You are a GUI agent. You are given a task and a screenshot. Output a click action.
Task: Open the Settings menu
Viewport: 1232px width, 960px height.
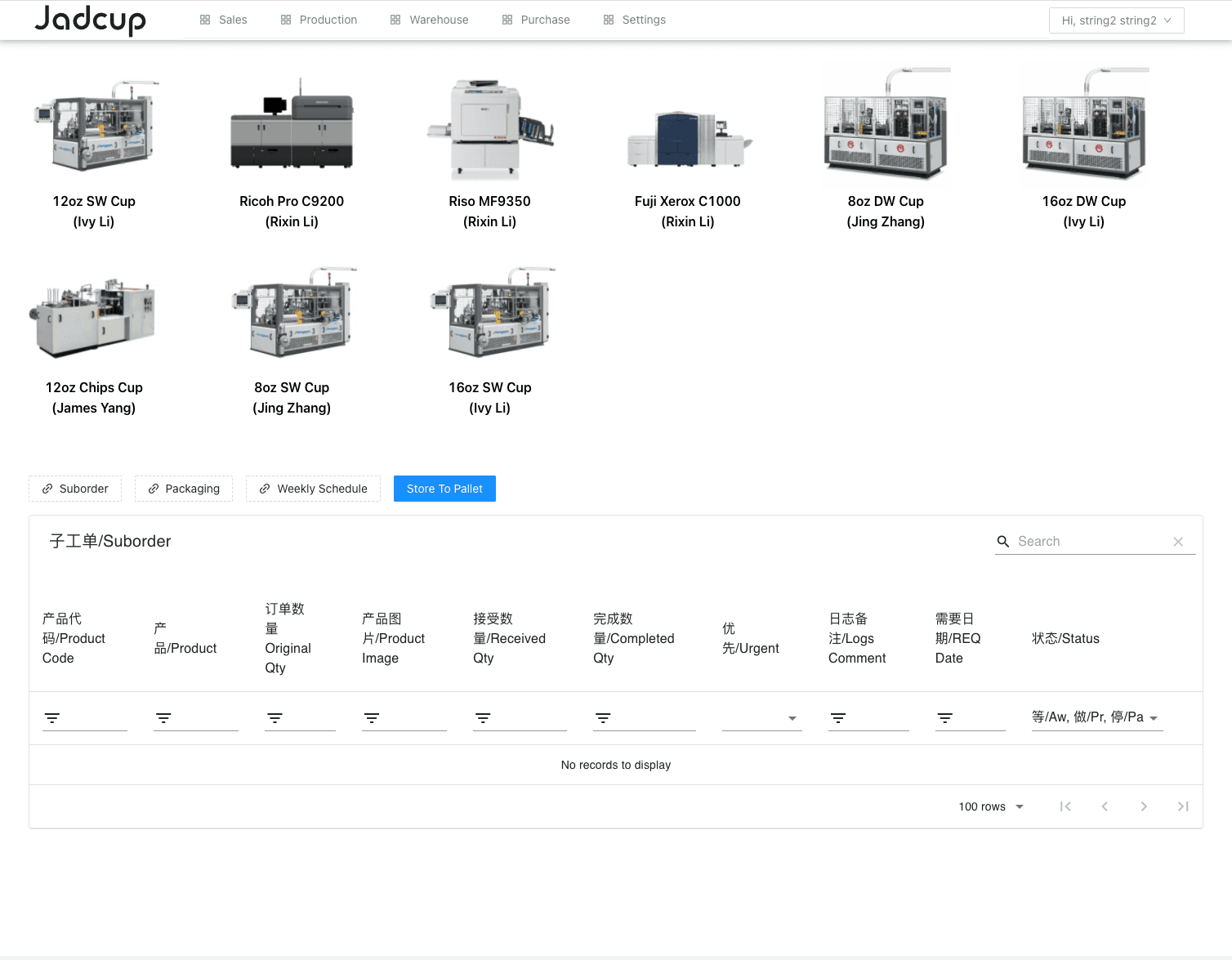point(634,20)
